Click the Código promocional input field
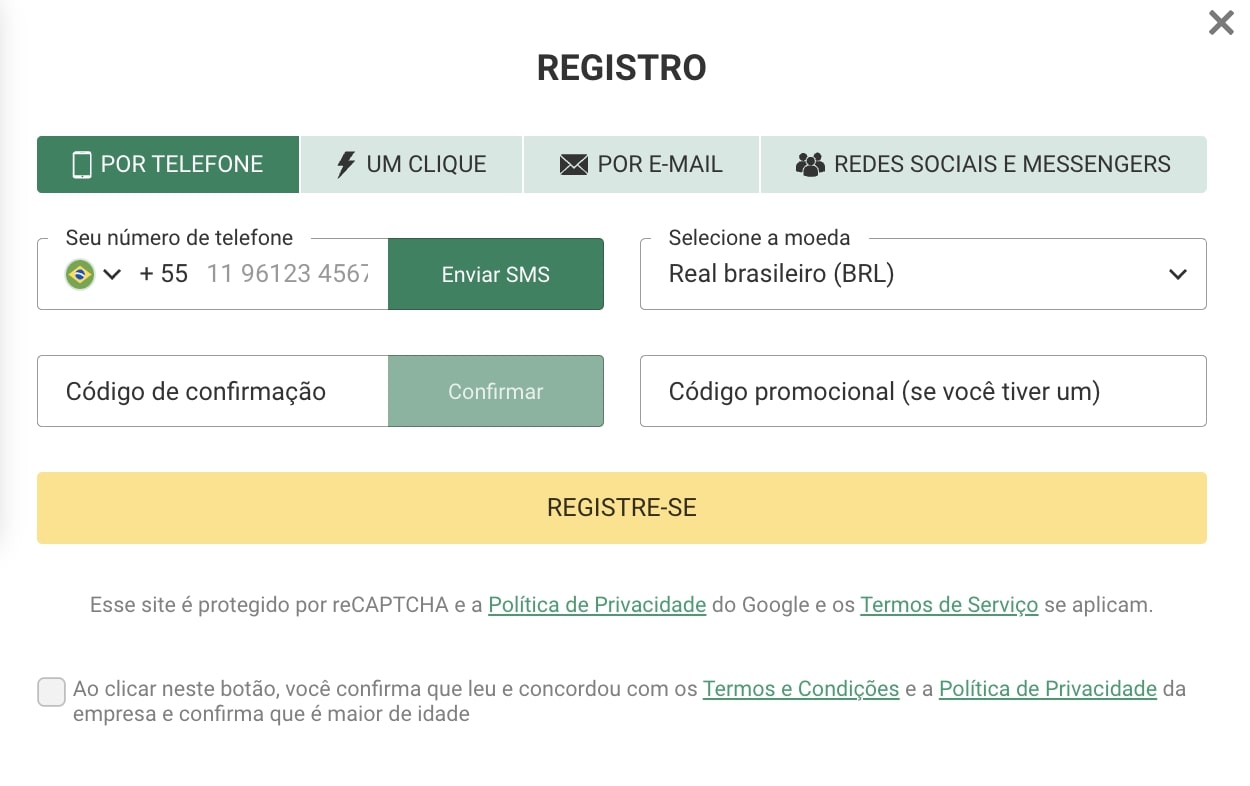 (922, 391)
